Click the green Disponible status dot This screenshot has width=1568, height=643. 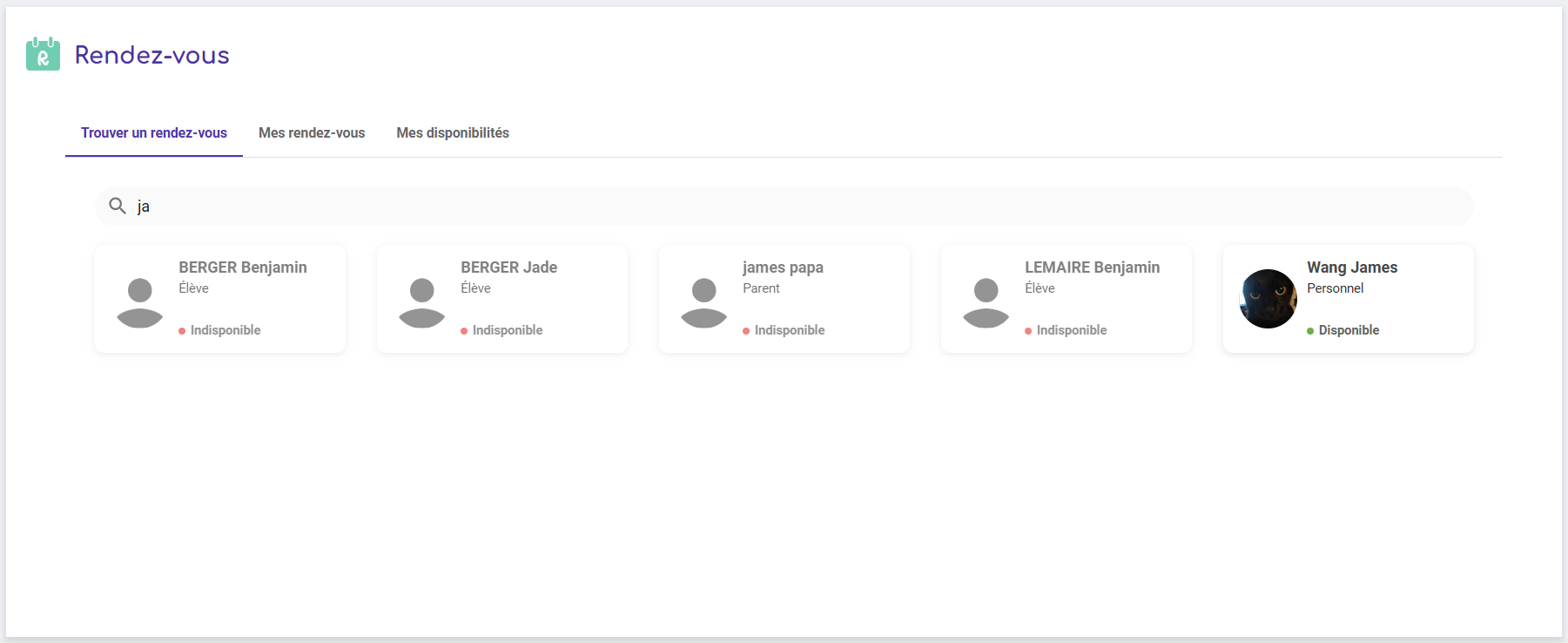coord(1310,331)
